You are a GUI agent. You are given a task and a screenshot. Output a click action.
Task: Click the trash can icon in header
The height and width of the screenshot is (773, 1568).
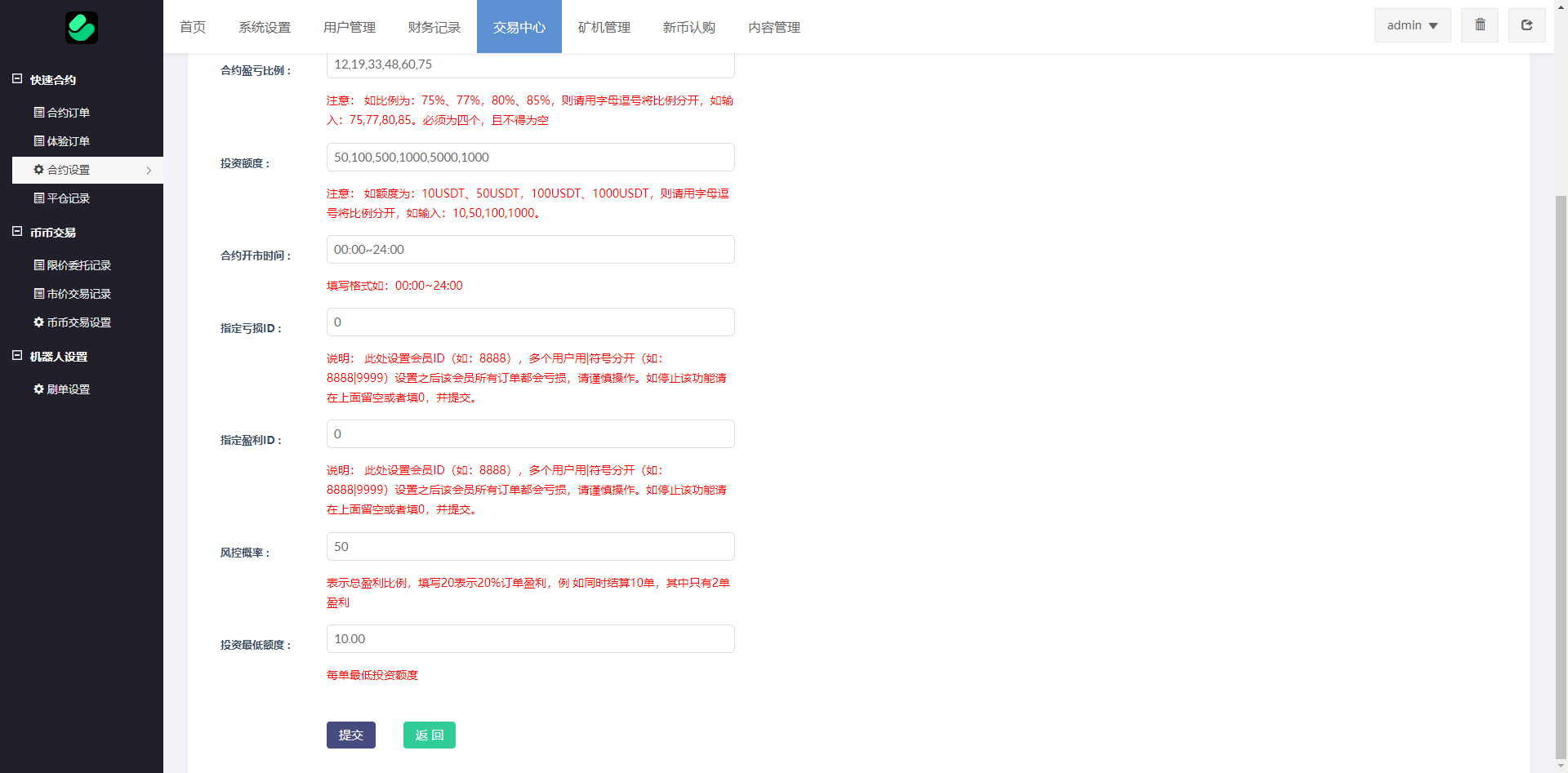(x=1480, y=25)
